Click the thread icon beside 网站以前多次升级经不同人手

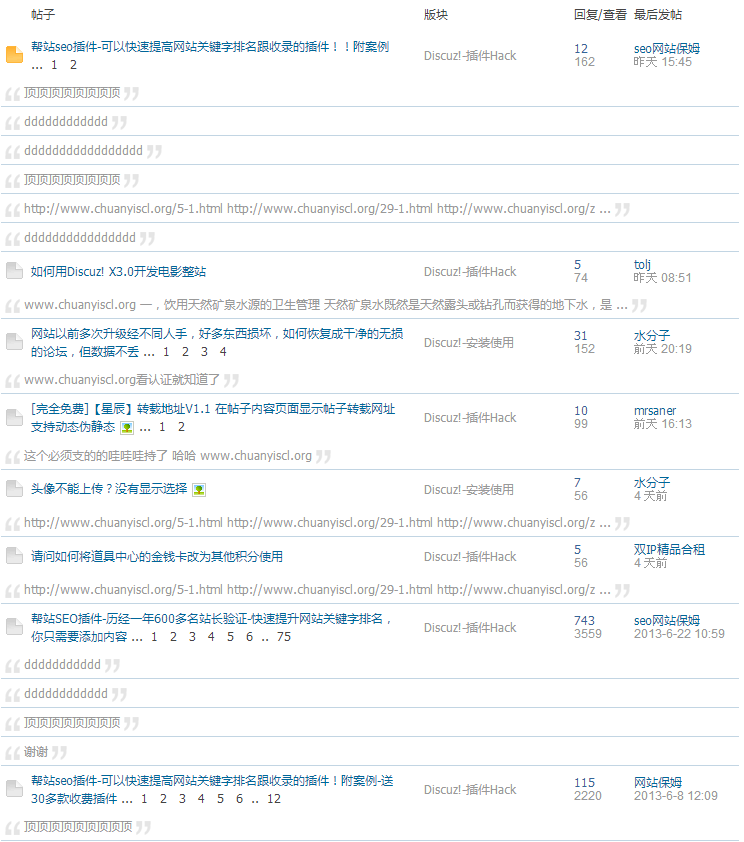pyautogui.click(x=14, y=342)
